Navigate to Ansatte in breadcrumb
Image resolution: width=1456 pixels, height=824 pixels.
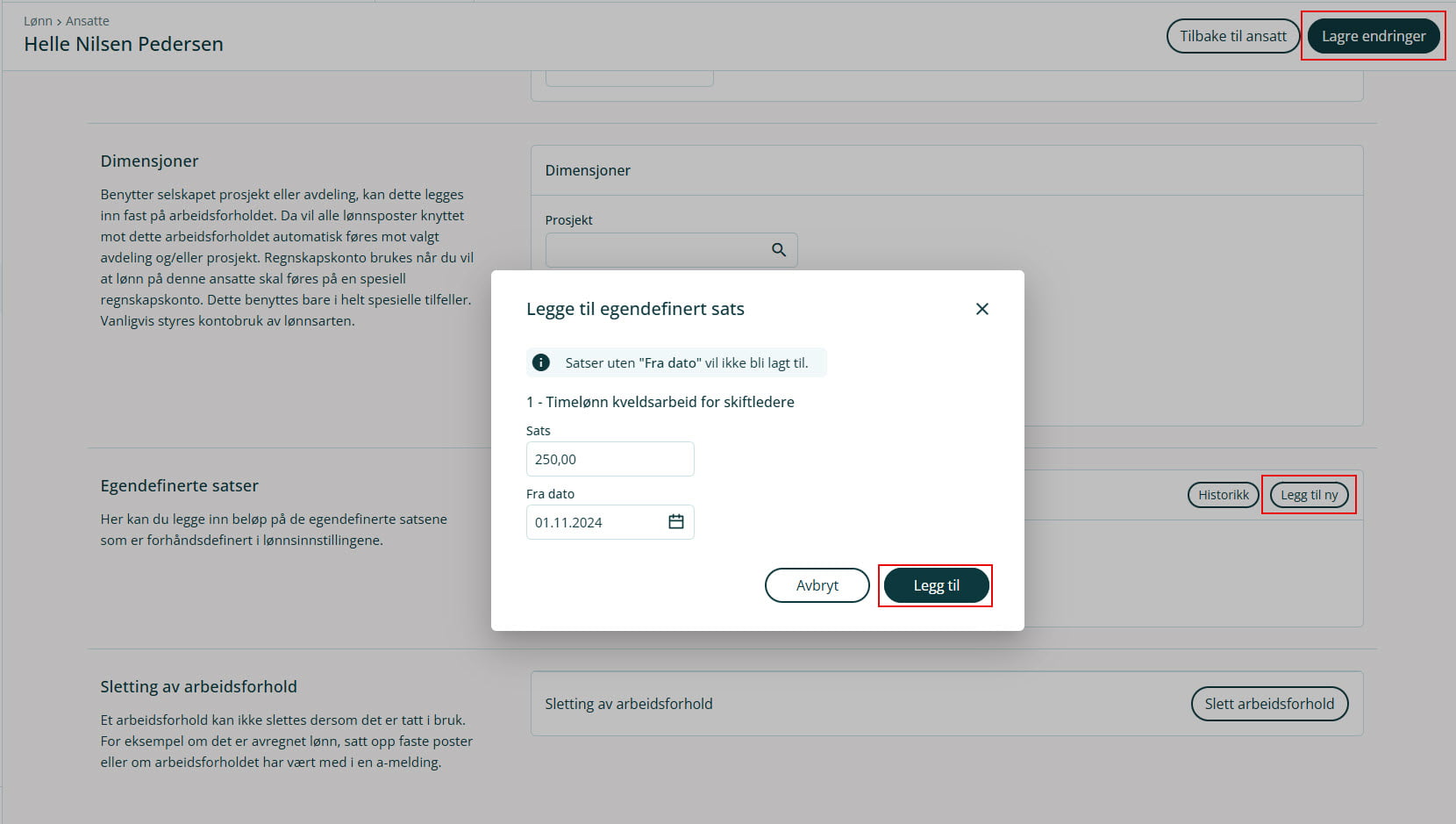(x=88, y=21)
